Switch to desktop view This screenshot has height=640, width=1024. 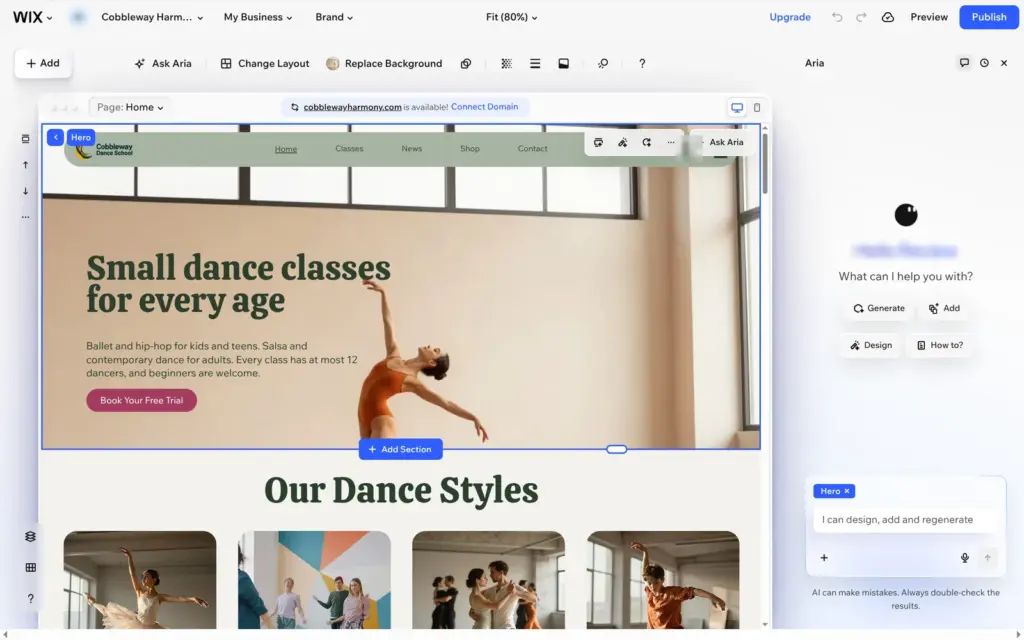737,108
